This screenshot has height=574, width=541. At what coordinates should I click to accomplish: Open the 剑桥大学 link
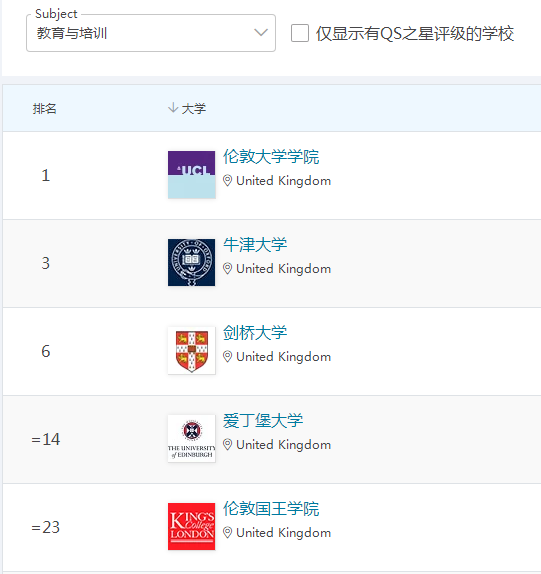[x=255, y=332]
